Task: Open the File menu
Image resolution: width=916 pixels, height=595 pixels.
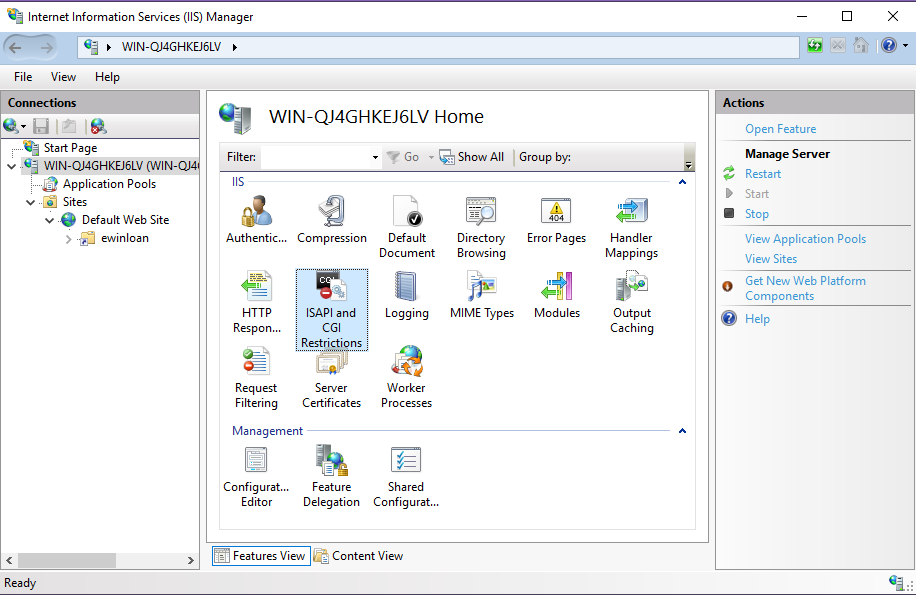Action: 23,76
